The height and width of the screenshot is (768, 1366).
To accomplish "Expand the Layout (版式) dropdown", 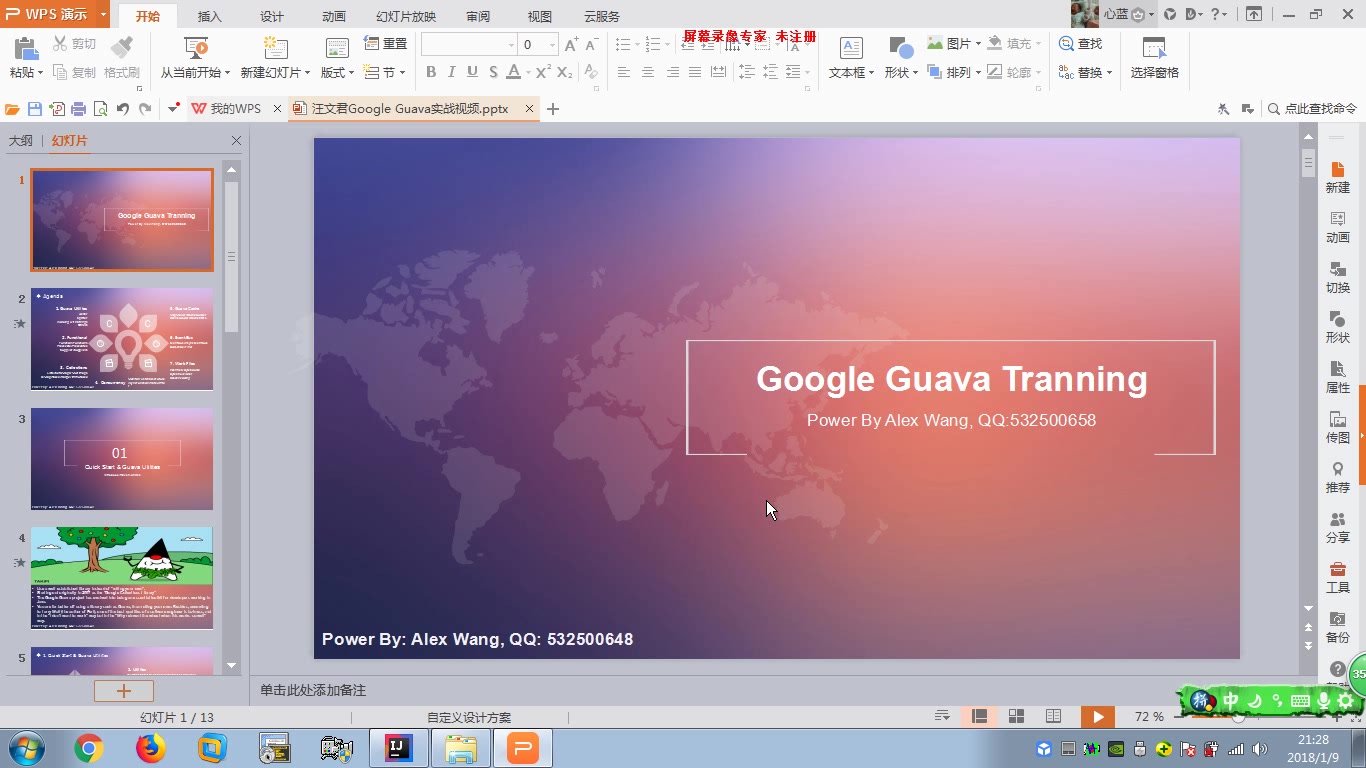I will pyautogui.click(x=351, y=73).
